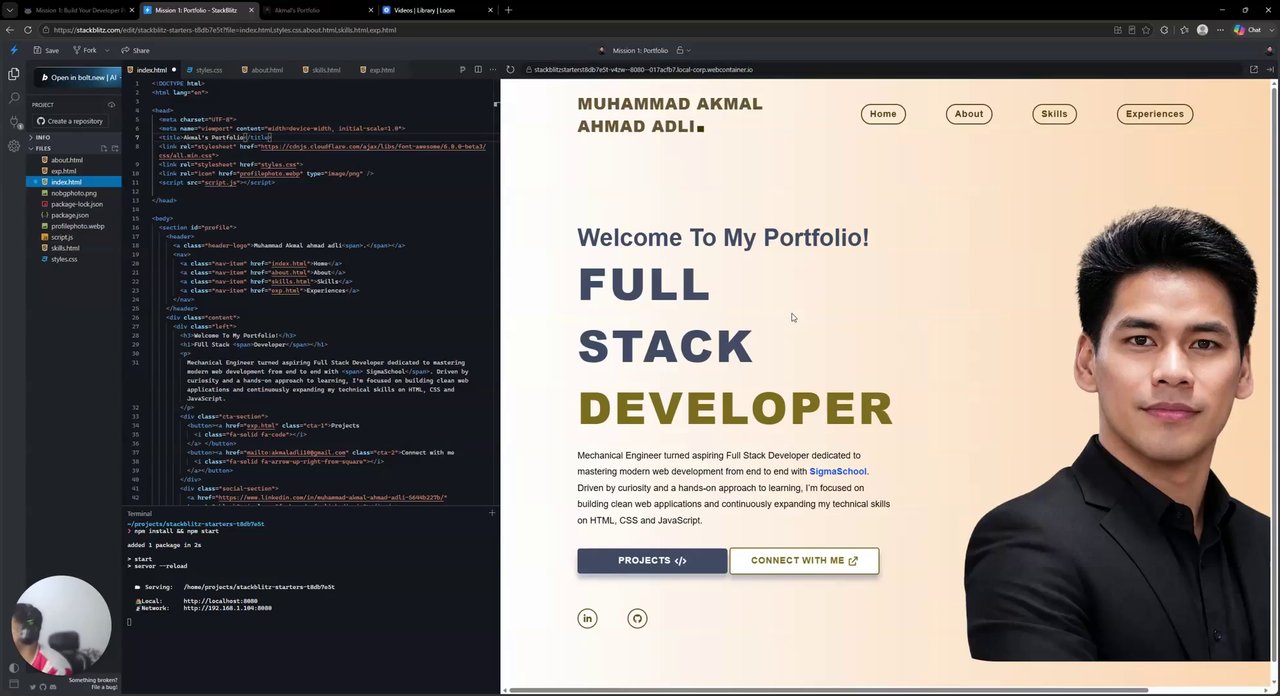Click CONNECT WITH ME button in preview
Viewport: 1280px width, 696px height.
pyautogui.click(x=804, y=561)
